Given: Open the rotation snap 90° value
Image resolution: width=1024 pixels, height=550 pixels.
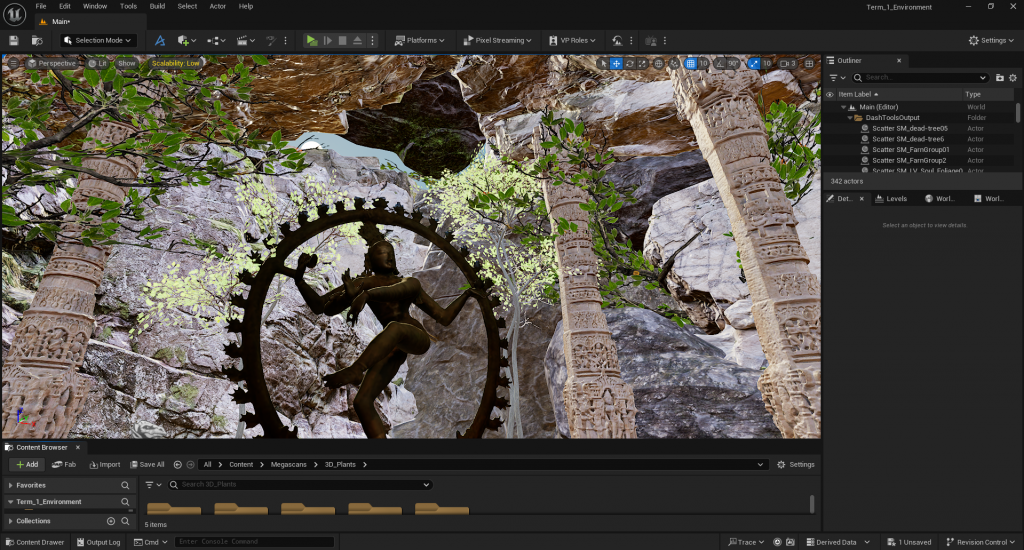Looking at the screenshot, I should pyautogui.click(x=733, y=63).
